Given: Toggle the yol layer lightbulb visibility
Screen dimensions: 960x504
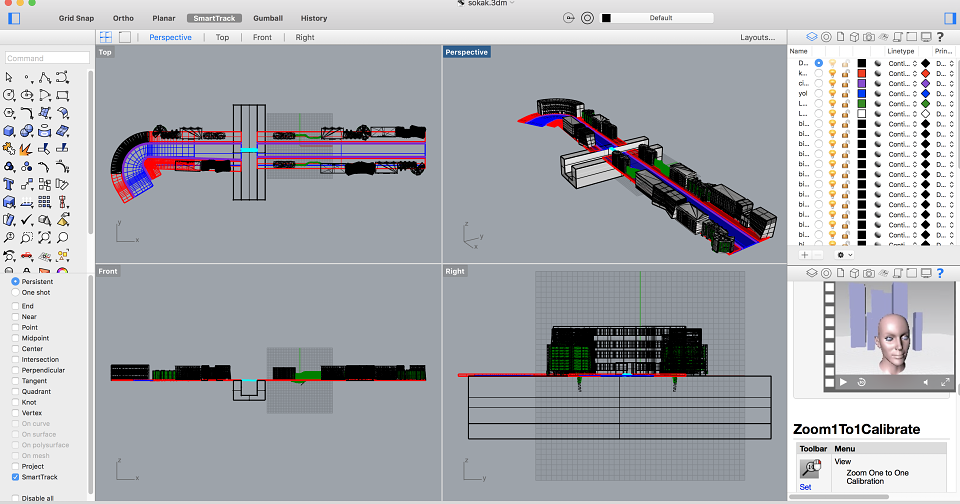Looking at the screenshot, I should [x=833, y=94].
